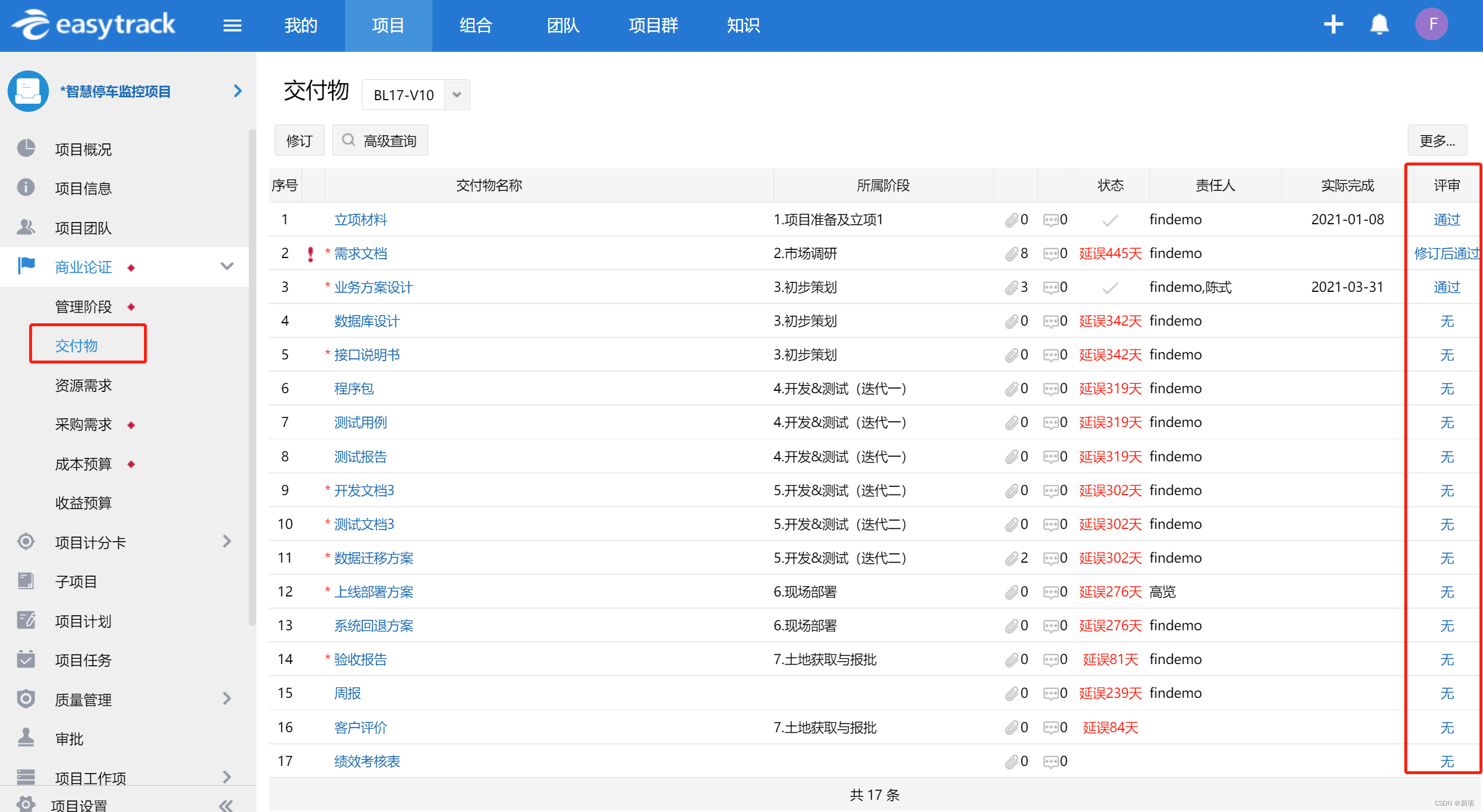Click the project inbox icon
The height and width of the screenshot is (812, 1483).
pos(28,91)
